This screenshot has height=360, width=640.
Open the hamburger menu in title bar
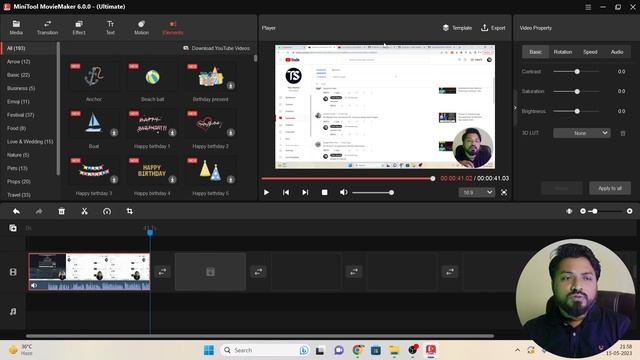coord(588,7)
